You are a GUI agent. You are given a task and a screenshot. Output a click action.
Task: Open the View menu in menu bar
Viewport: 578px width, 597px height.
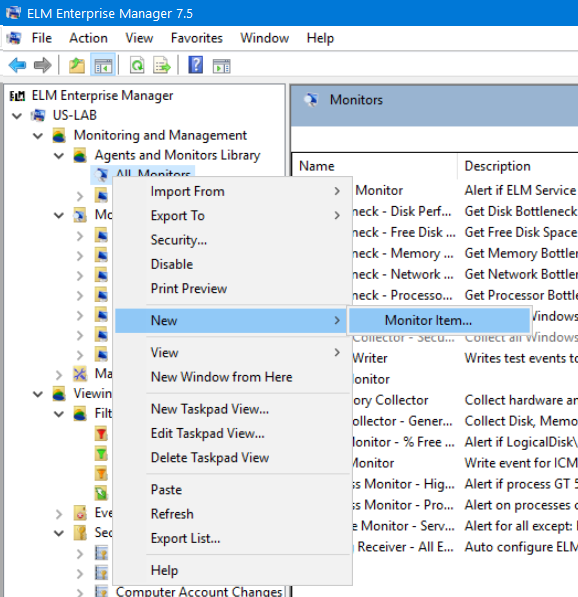(139, 38)
